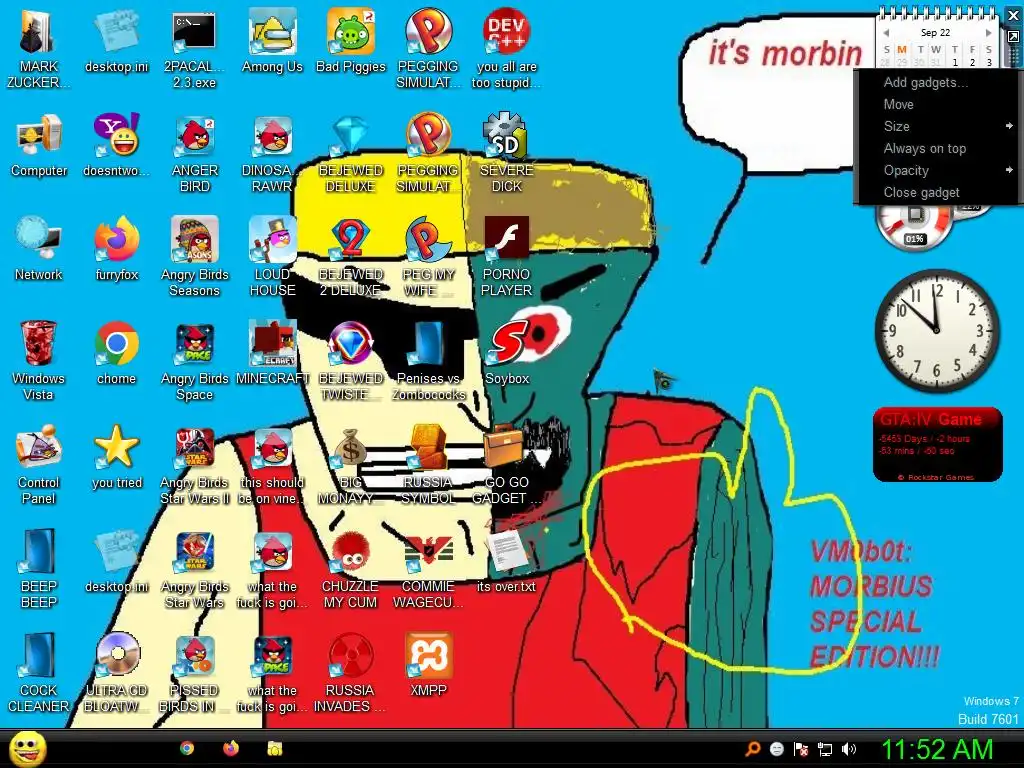Open the RUSSIA INVADES radiation icon
The height and width of the screenshot is (768, 1024).
[x=351, y=672]
